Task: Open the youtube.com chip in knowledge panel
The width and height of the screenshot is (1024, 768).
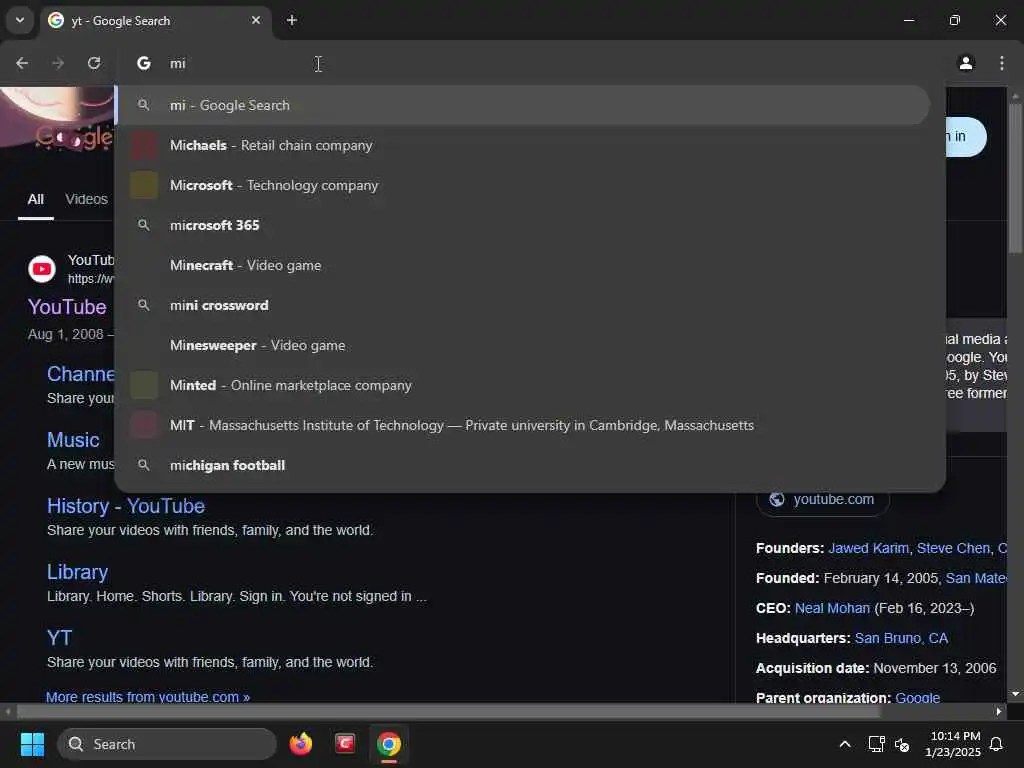Action: (823, 500)
